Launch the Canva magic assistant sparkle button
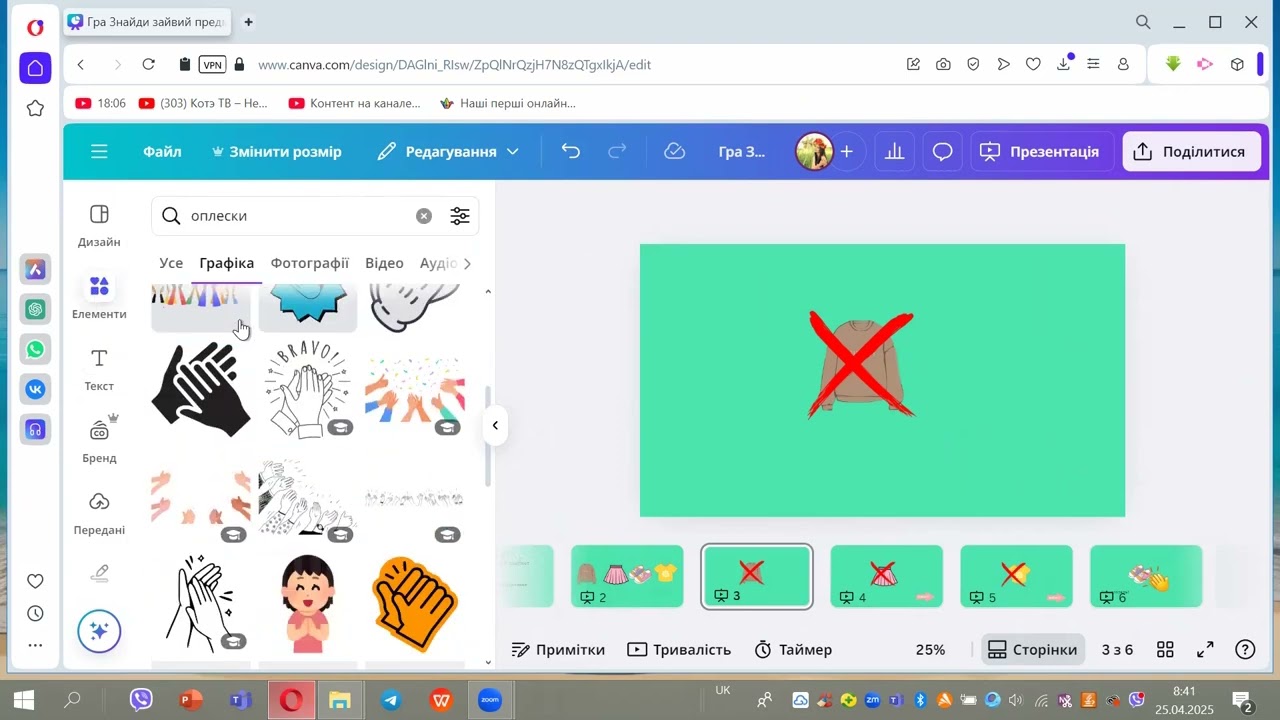This screenshot has width=1280, height=720. pos(99,631)
